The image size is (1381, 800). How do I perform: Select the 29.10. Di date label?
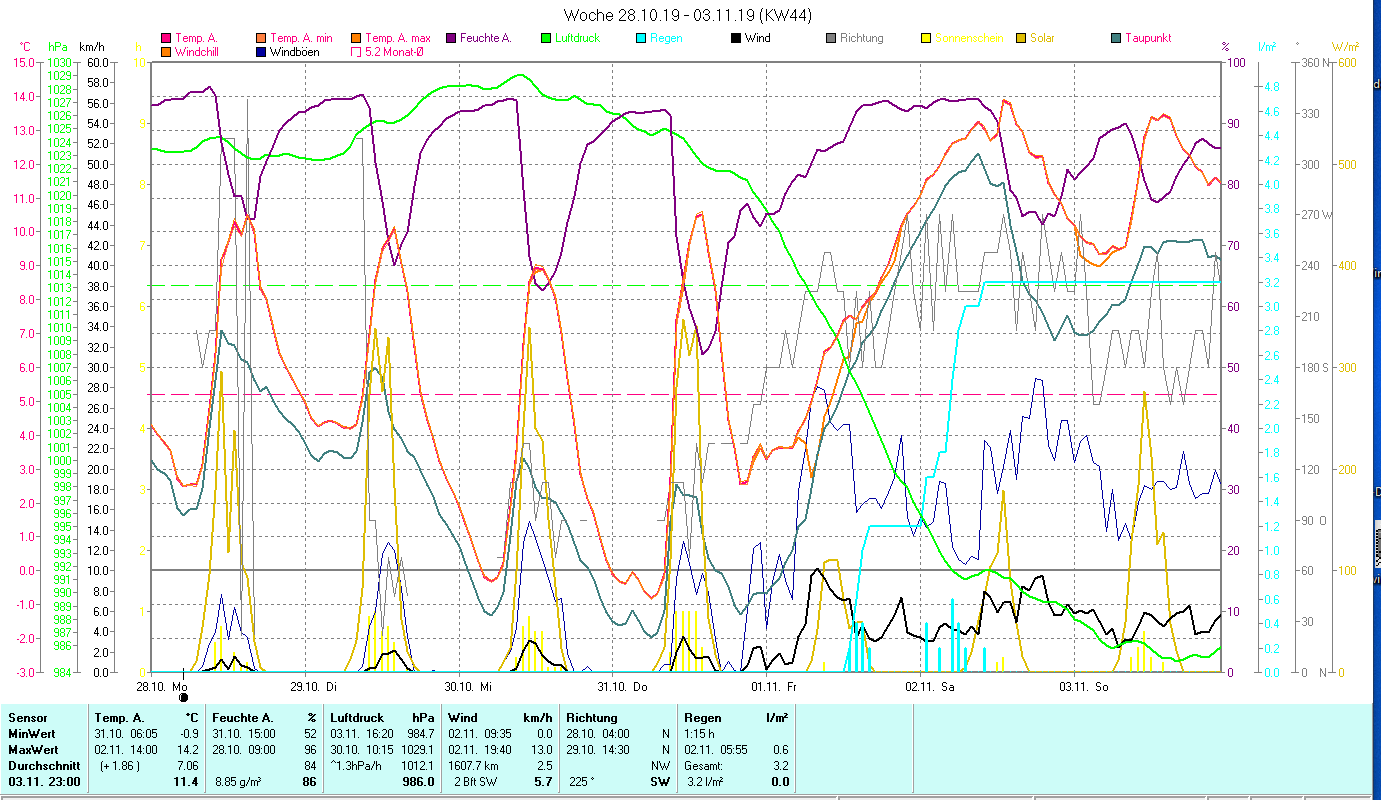[314, 686]
